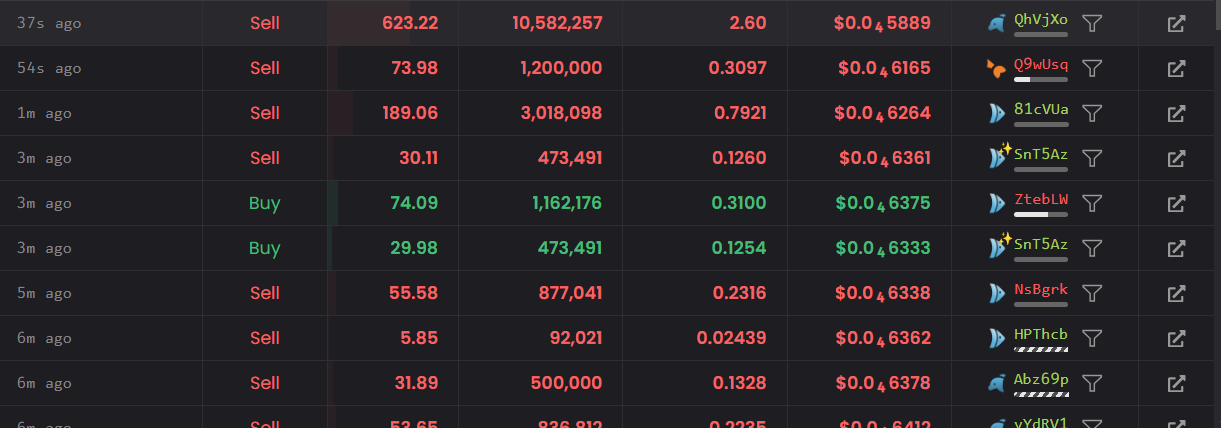Apply the ZtebLW wallet filter

[1092, 203]
